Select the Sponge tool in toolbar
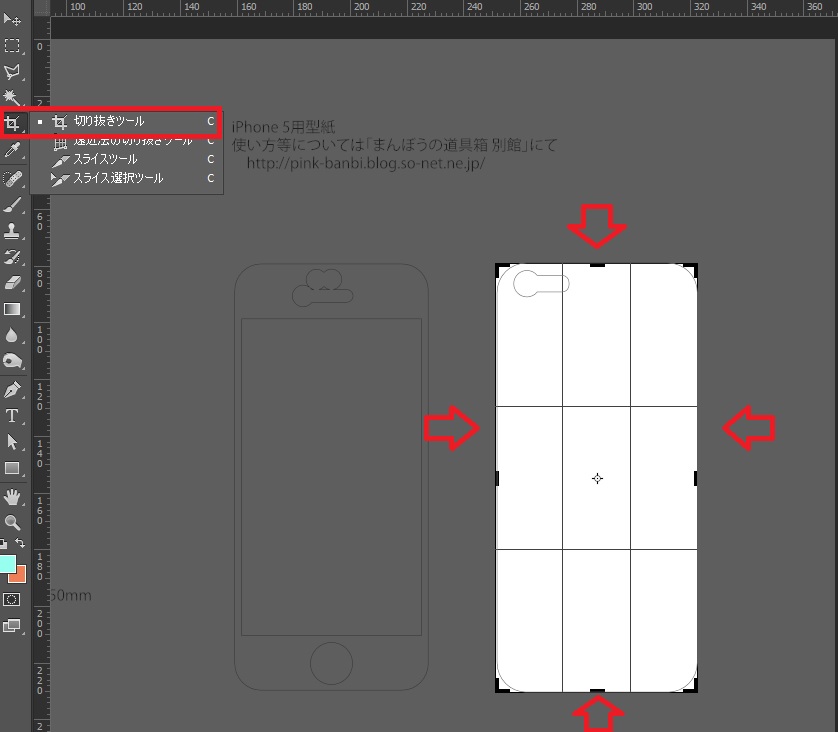The width and height of the screenshot is (838, 732). click(x=12, y=361)
